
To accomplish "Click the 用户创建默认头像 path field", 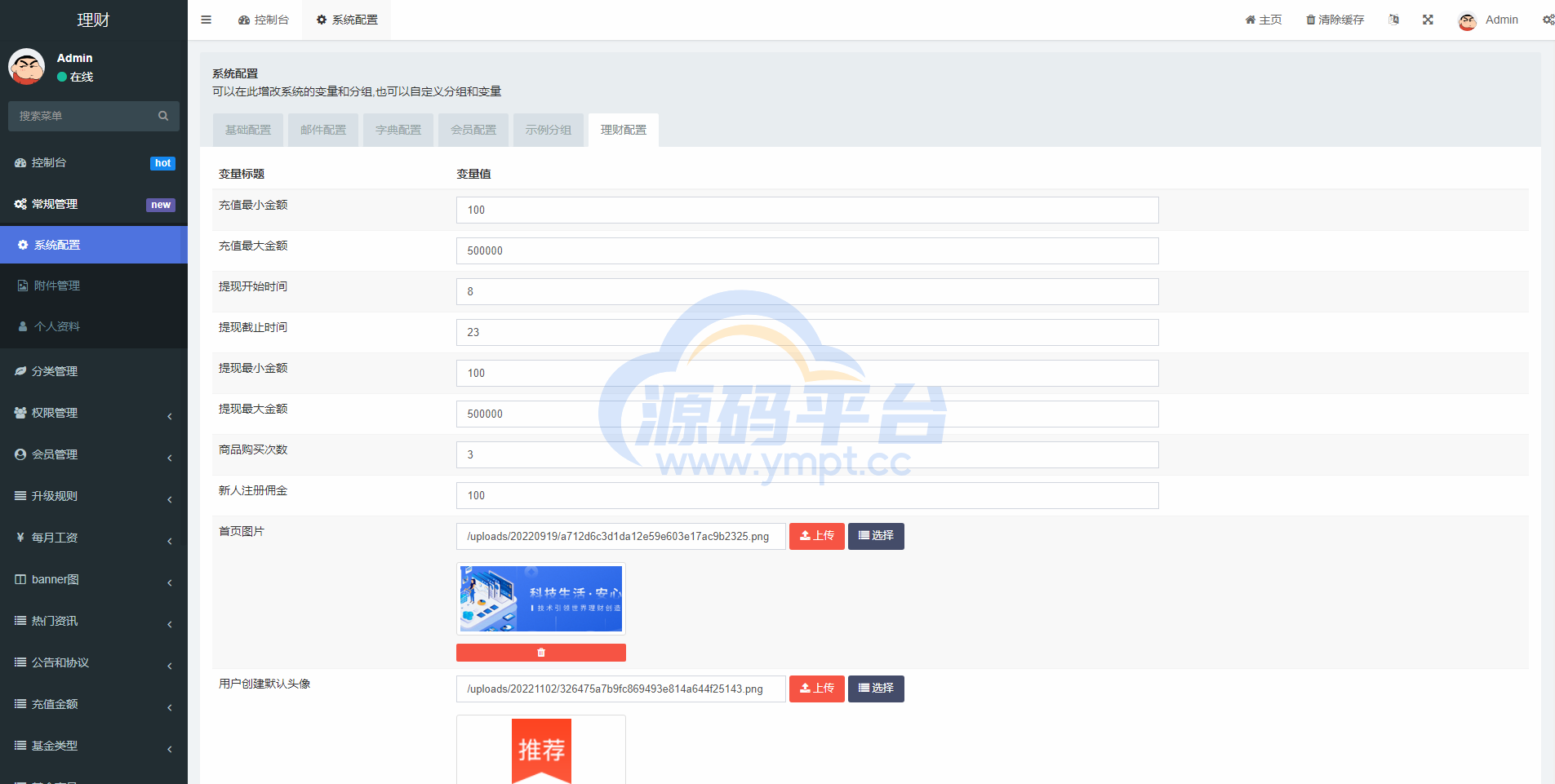I will (621, 689).
